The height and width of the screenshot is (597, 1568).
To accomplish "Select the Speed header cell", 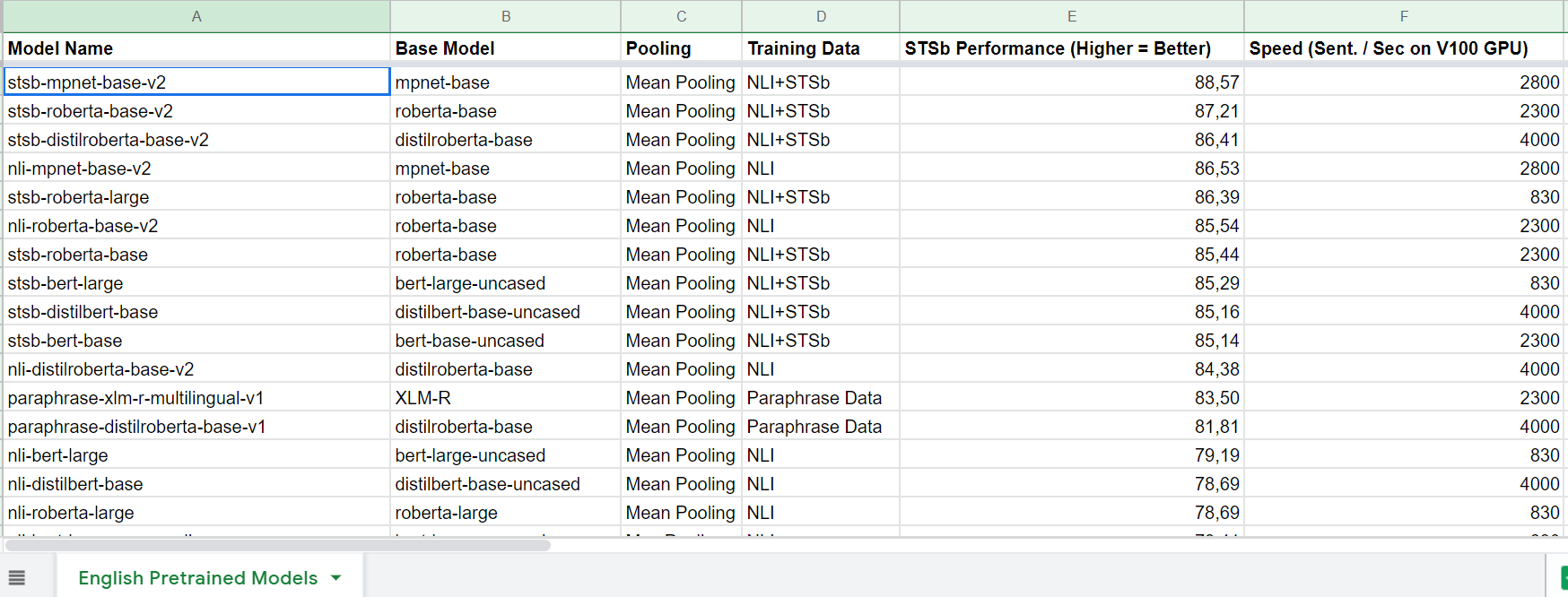I will pos(1404,48).
